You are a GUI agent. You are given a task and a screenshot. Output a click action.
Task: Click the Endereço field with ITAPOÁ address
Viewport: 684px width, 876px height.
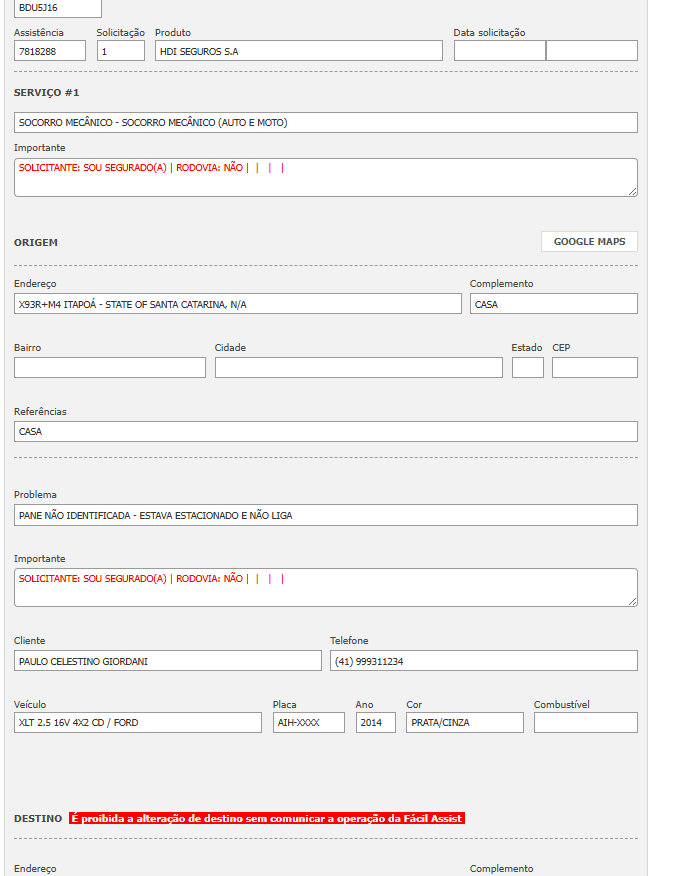[238, 304]
